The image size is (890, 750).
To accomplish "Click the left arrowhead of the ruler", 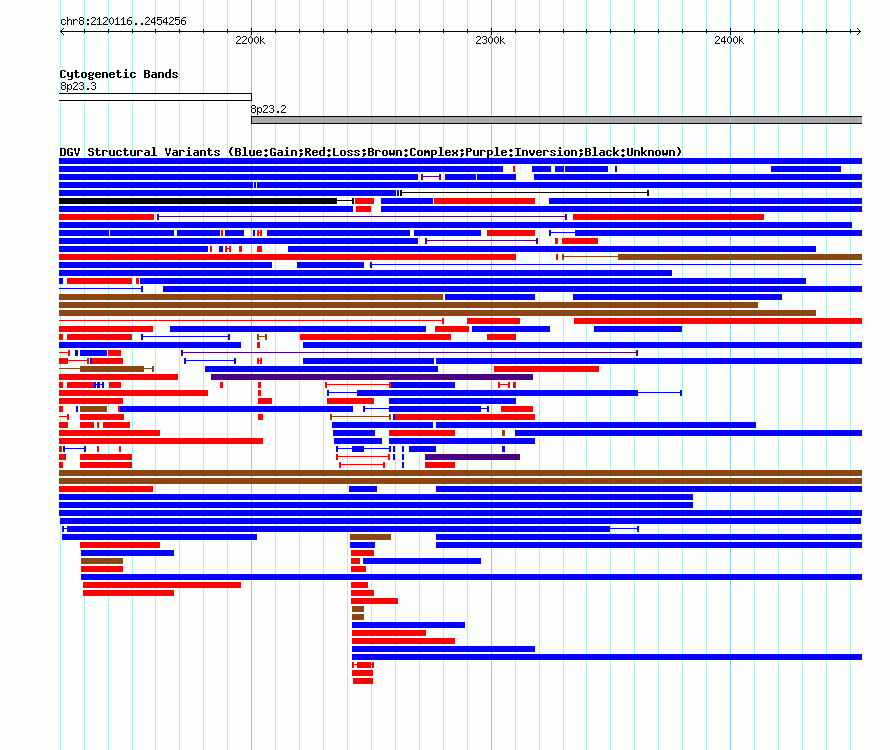I will [x=62, y=31].
